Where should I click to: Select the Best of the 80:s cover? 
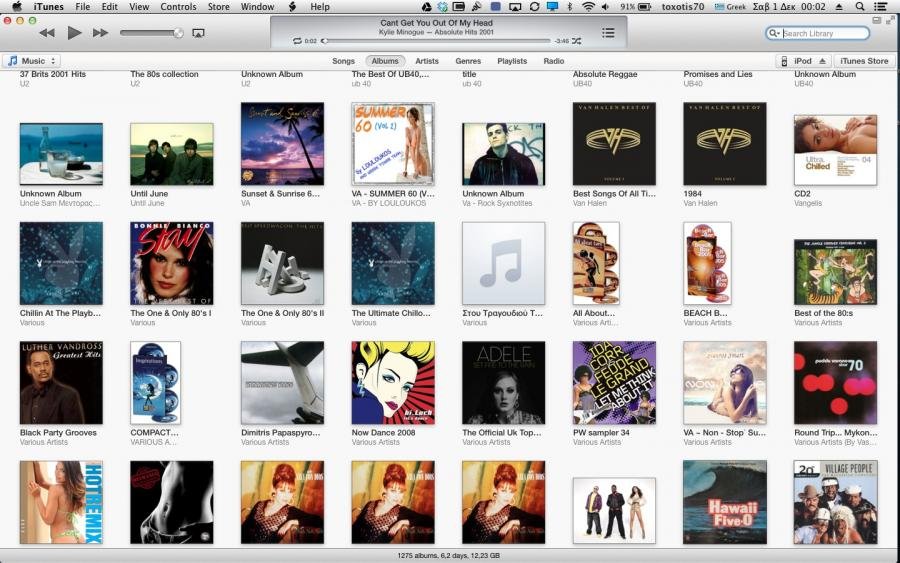tap(836, 272)
